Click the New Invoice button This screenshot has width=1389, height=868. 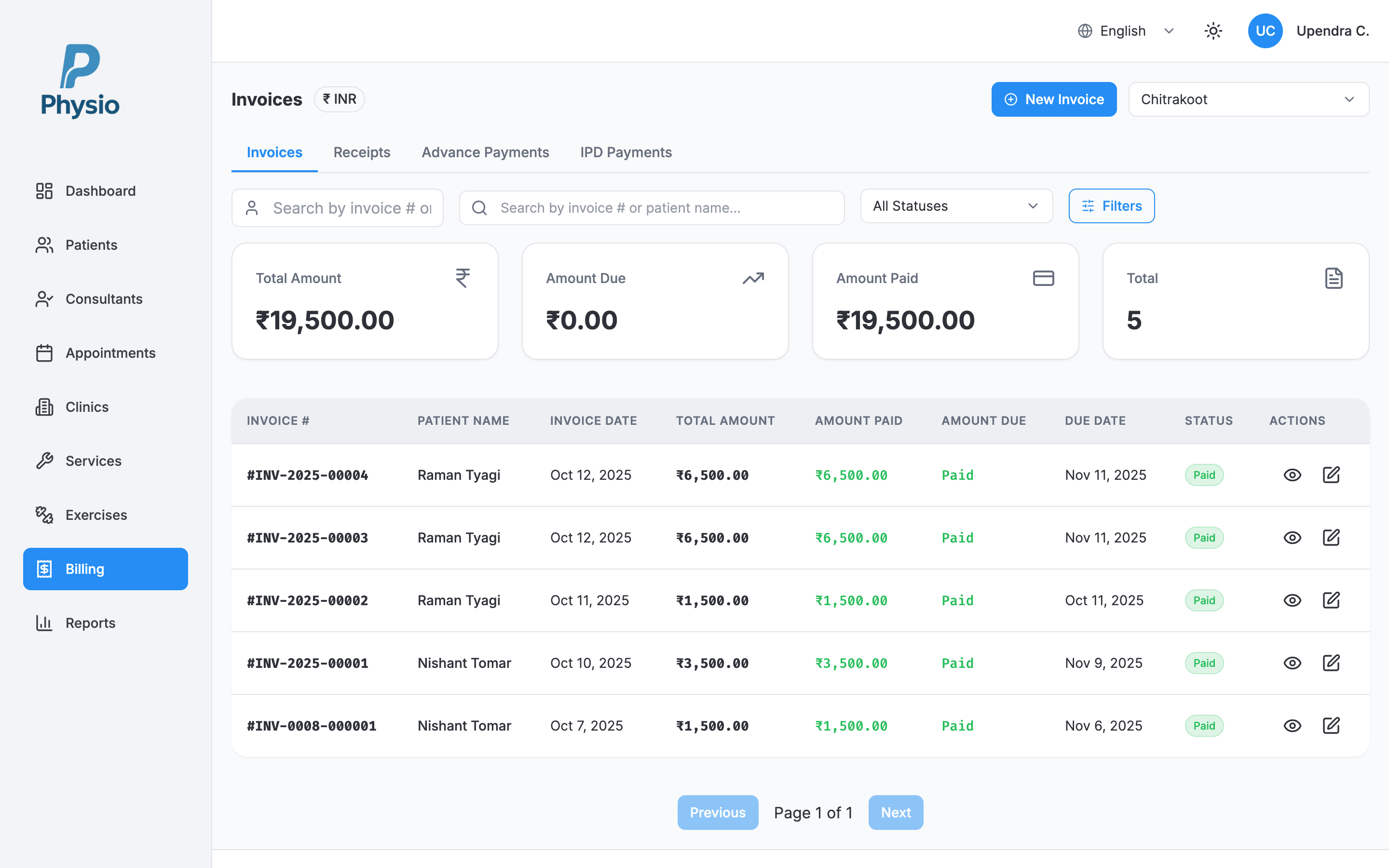[1054, 99]
